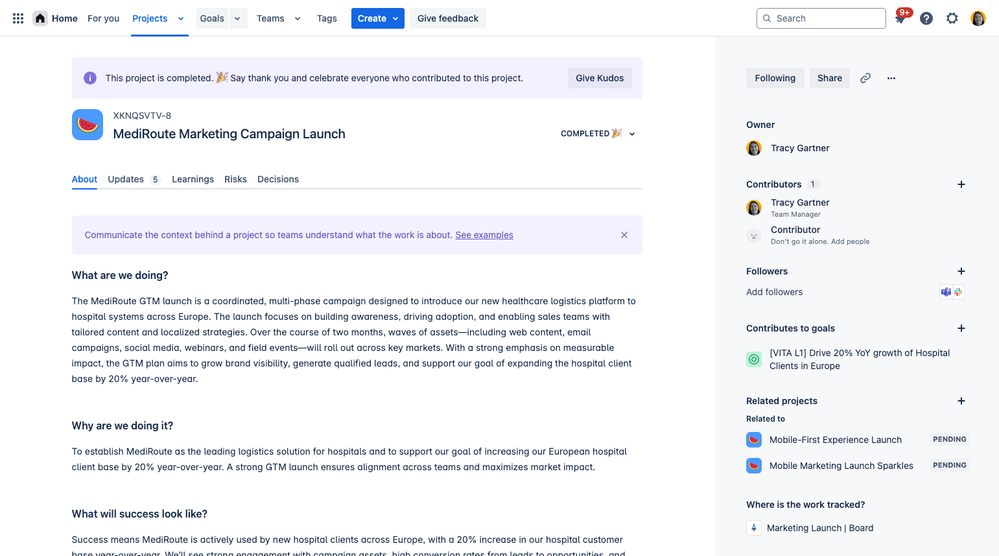This screenshot has width=999, height=556.
Task: Click the Jira board icon for Marketing Launch
Action: point(754,528)
